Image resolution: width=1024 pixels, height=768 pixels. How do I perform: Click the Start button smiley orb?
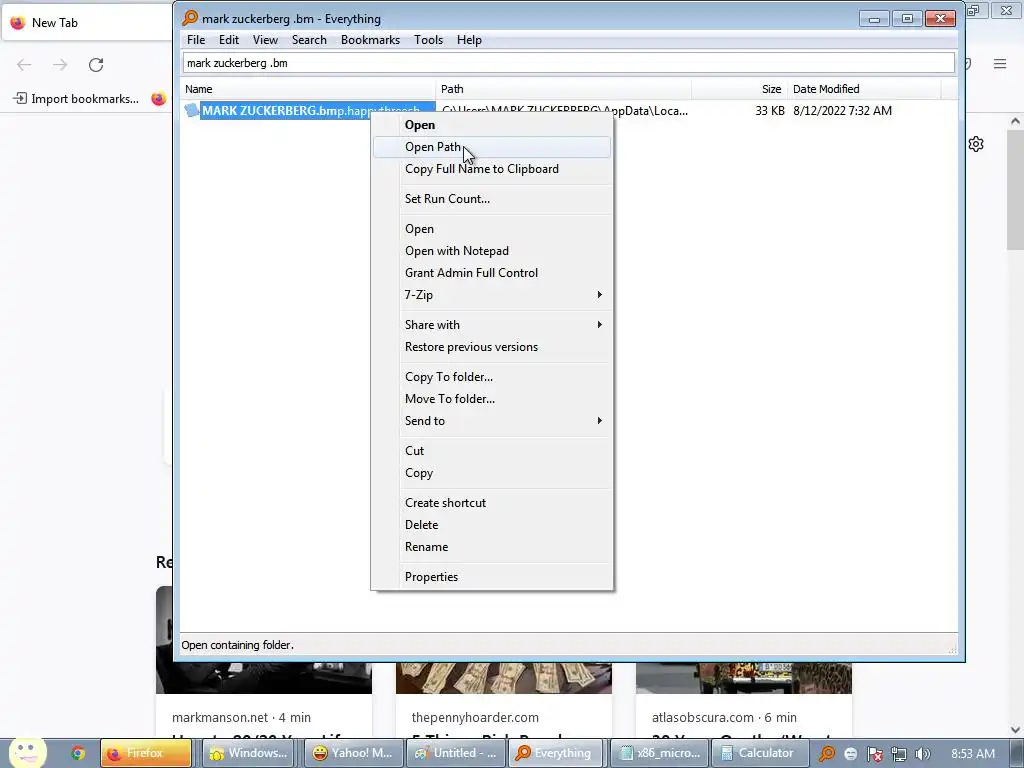pos(27,753)
